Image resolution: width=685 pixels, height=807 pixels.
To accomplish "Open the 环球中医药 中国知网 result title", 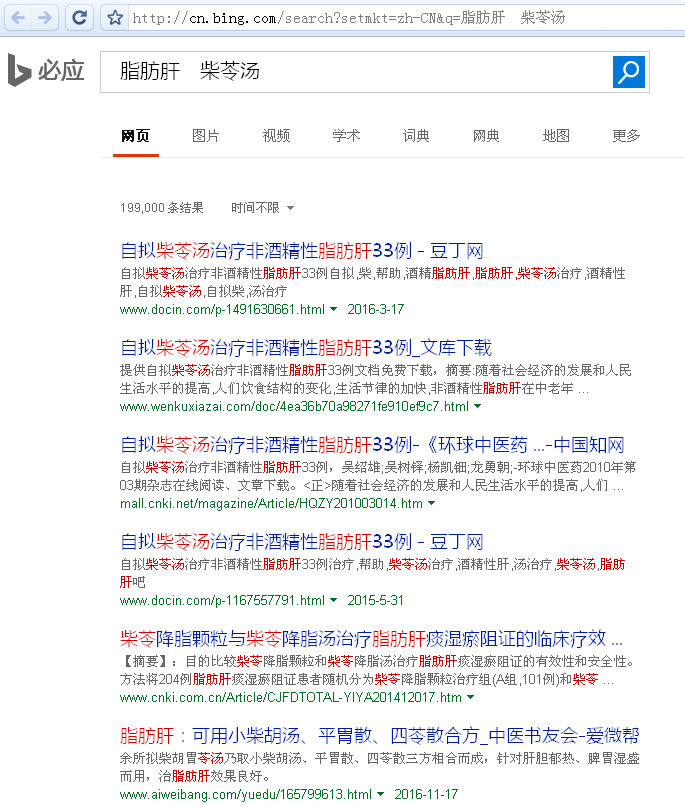I will click(x=372, y=445).
